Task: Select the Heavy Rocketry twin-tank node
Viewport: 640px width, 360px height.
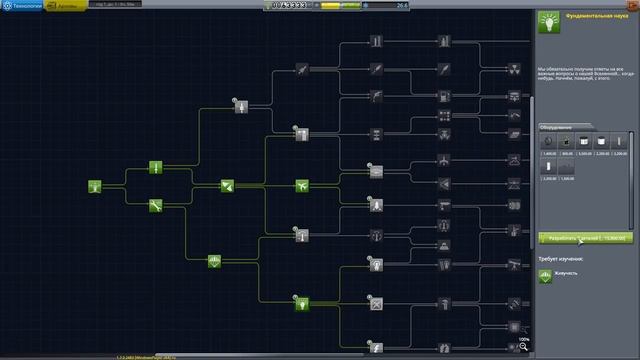Action: 376,41
